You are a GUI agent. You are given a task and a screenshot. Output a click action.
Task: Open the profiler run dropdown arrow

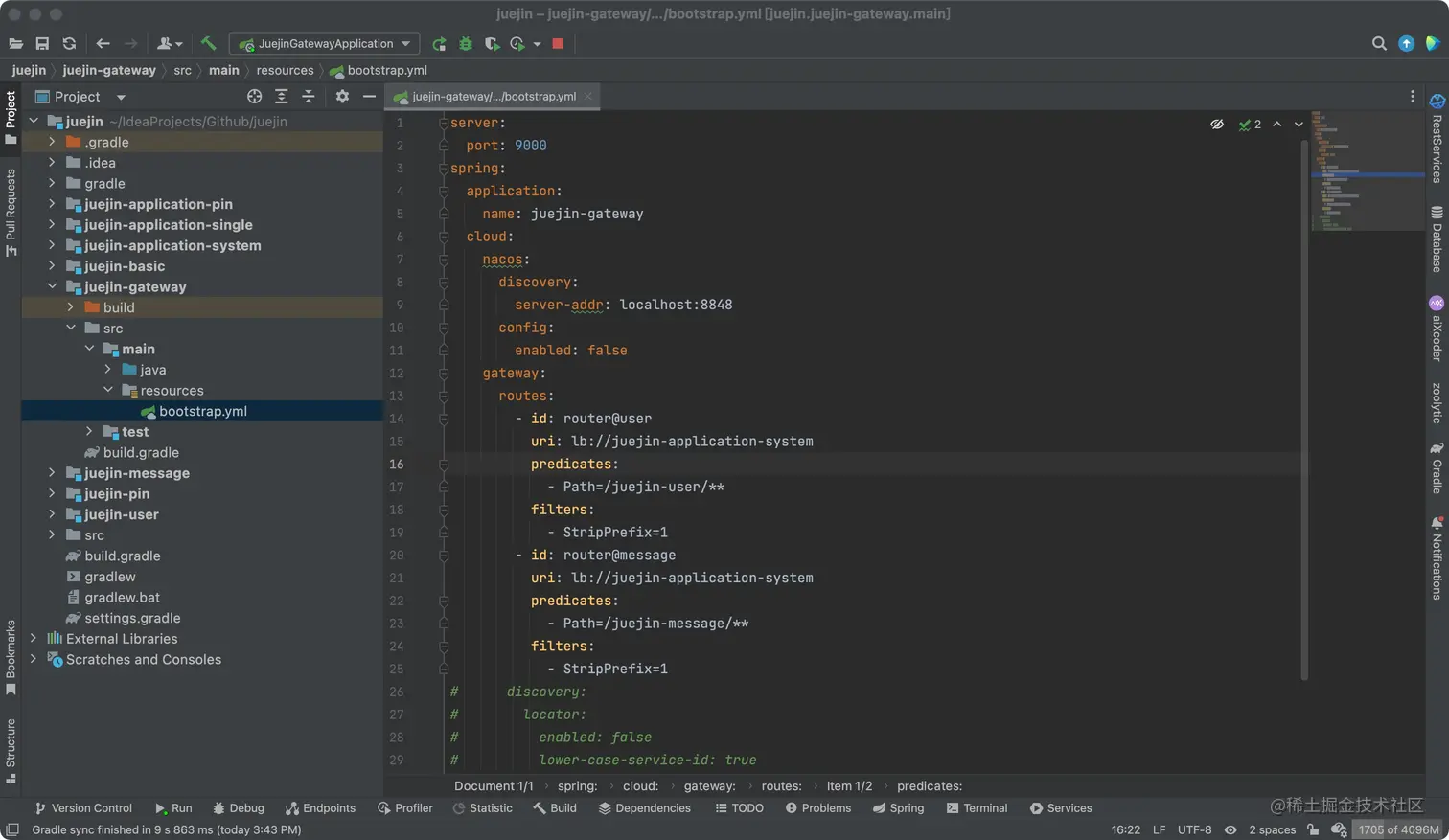537,44
